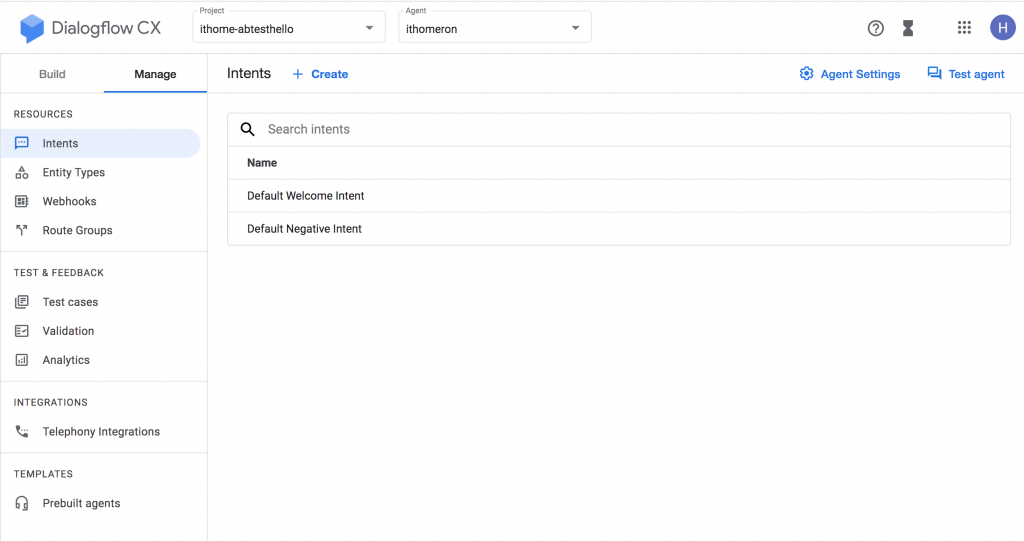The image size is (1024, 541).
Task: Open the Google apps grid icon
Action: coord(964,27)
